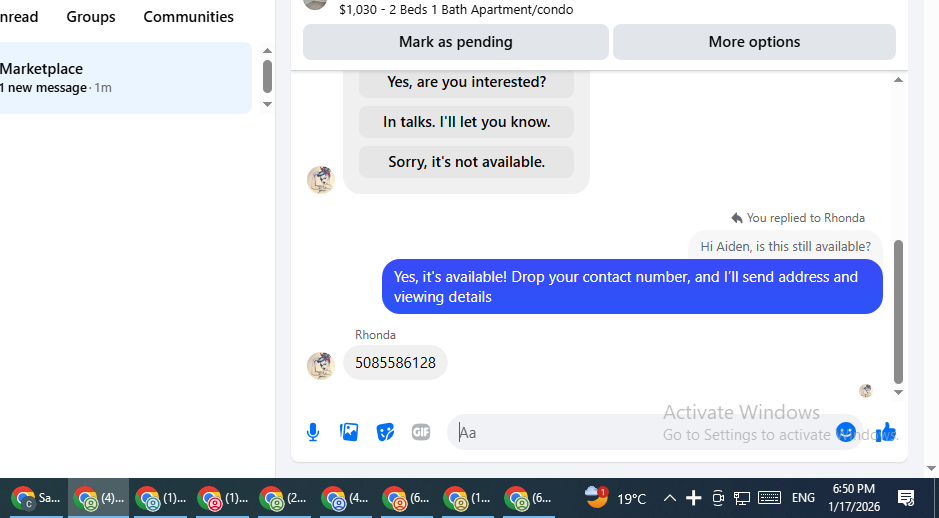
Task: Click the chat list down scroll arrow
Action: (x=268, y=104)
